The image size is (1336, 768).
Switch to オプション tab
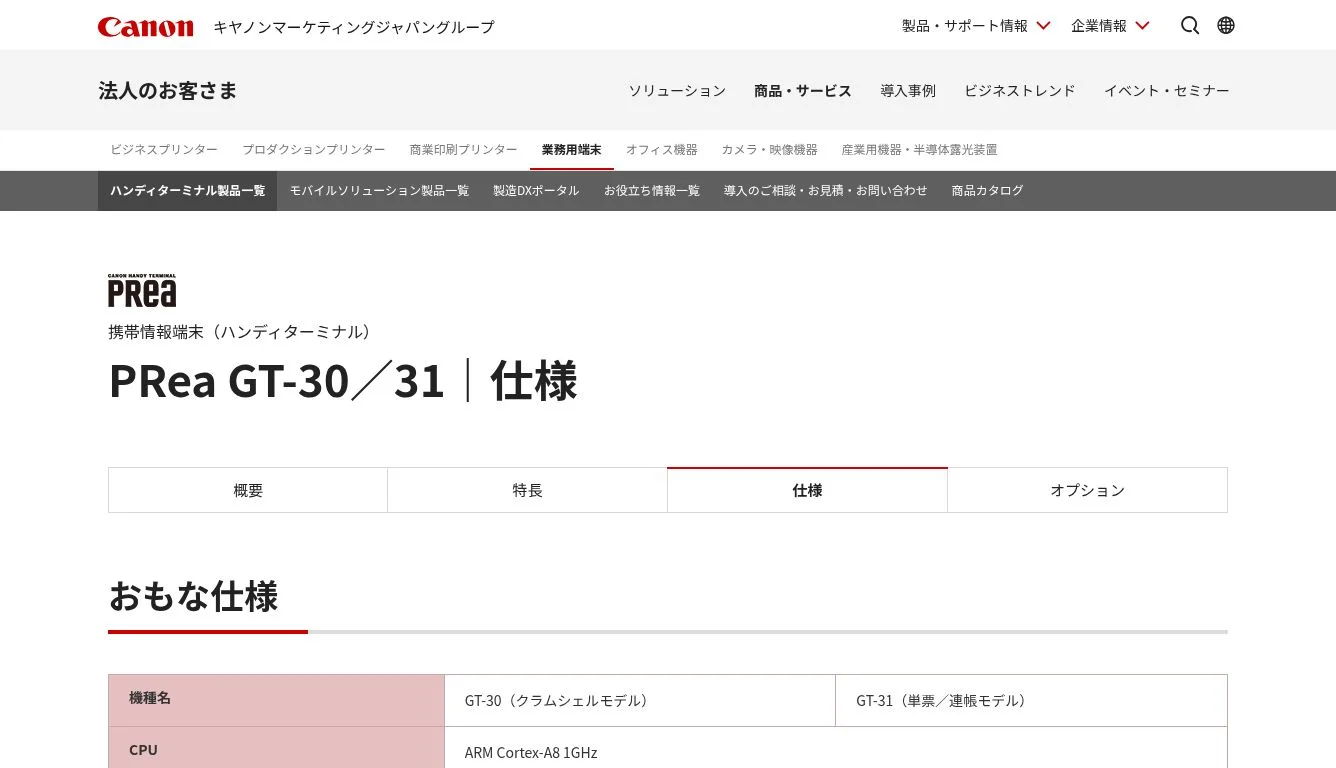click(1088, 490)
